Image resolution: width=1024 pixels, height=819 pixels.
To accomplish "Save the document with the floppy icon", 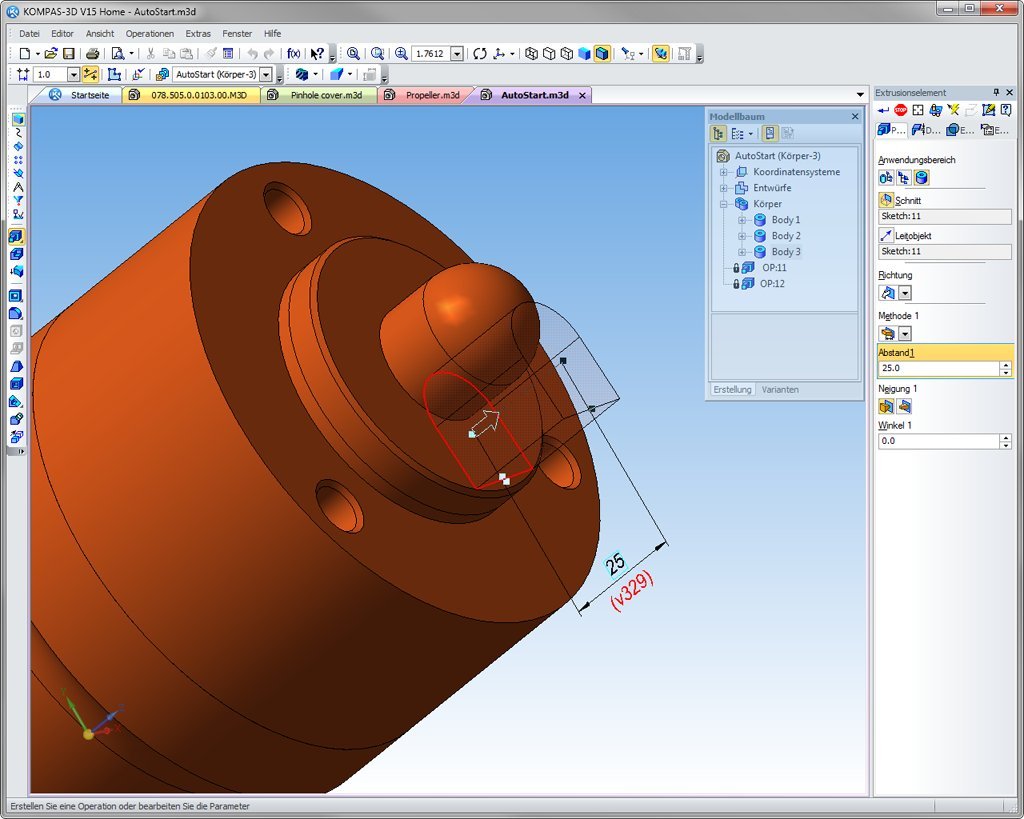I will 69,54.
